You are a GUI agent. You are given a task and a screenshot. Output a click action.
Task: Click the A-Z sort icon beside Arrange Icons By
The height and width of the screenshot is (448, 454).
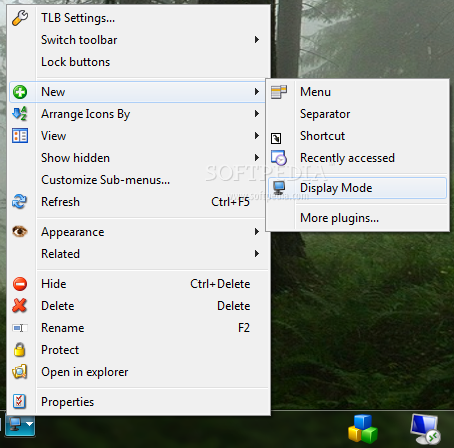click(20, 114)
